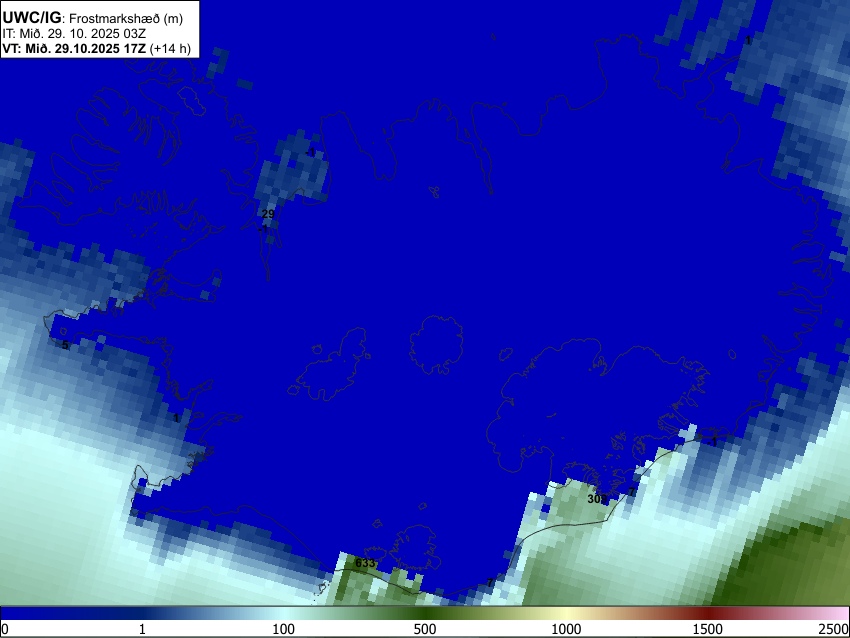Select the '100' label on the color scale
Viewport: 850px width, 638px height.
pos(283,629)
